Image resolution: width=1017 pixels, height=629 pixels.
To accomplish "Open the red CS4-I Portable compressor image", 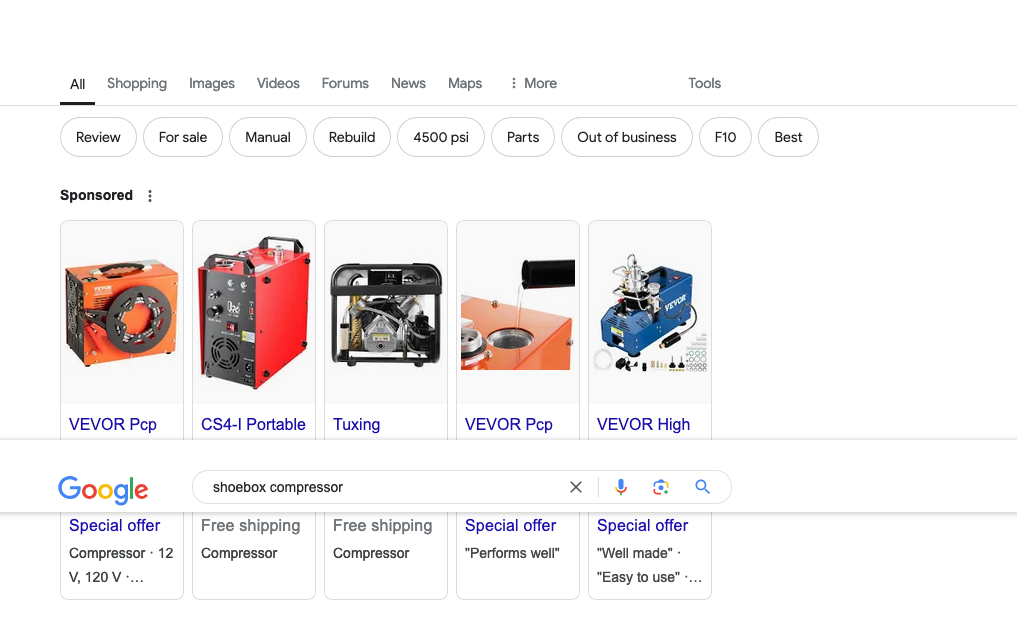I will (x=254, y=313).
